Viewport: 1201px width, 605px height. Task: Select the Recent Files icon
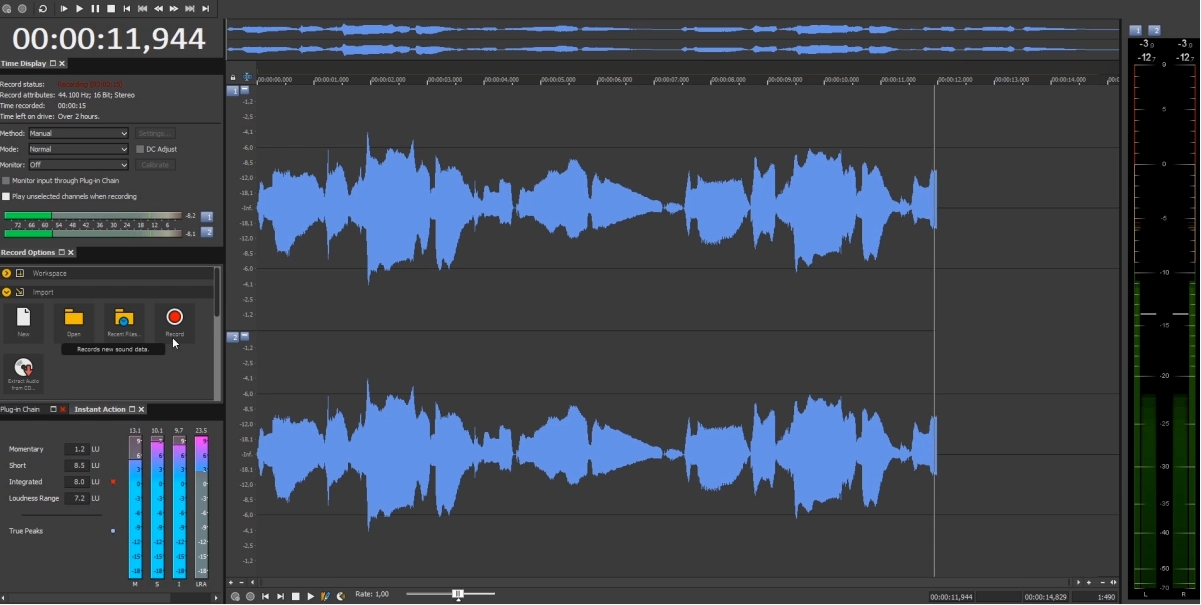[123, 318]
